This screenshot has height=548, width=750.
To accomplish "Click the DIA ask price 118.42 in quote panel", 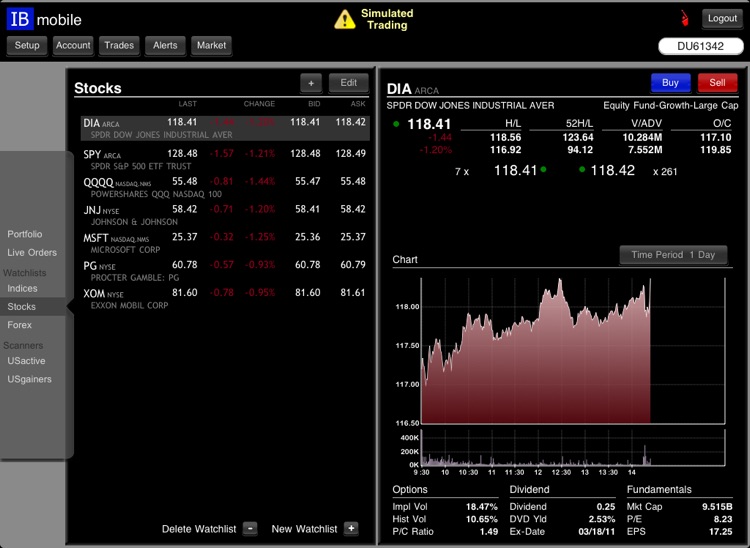I will coord(613,170).
